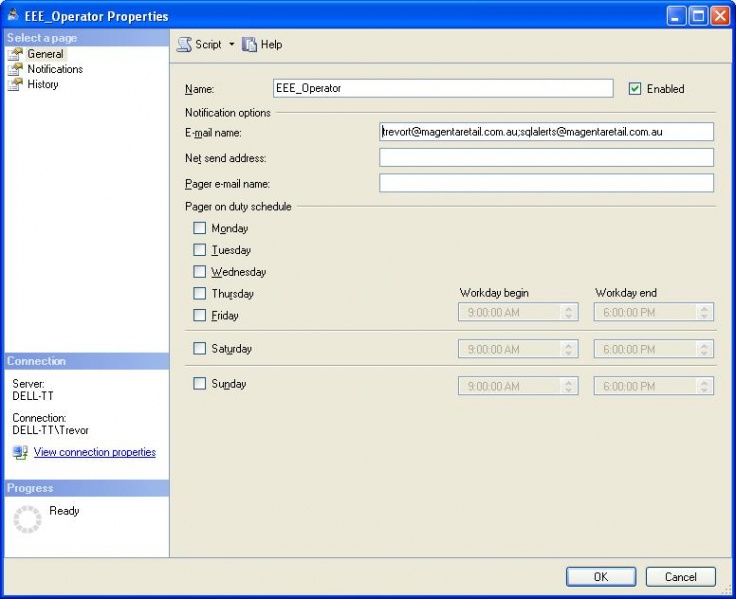Click the Notifications page icon
The height and width of the screenshot is (599, 736).
click(15, 69)
